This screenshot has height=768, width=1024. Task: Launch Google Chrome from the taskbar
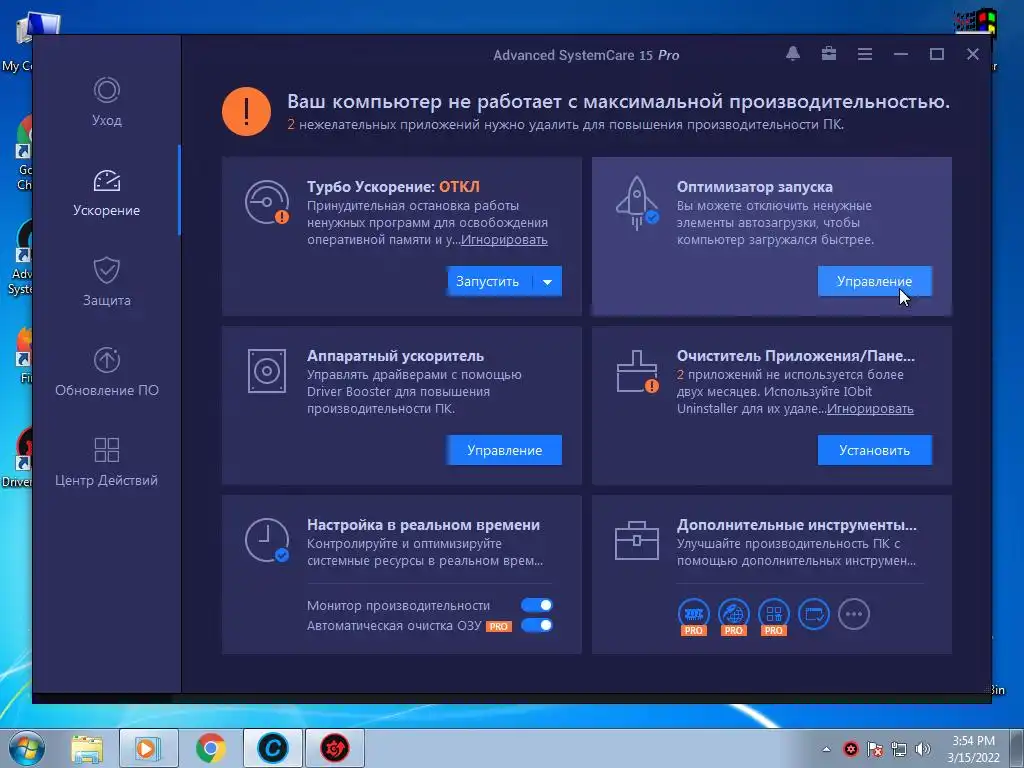point(210,748)
